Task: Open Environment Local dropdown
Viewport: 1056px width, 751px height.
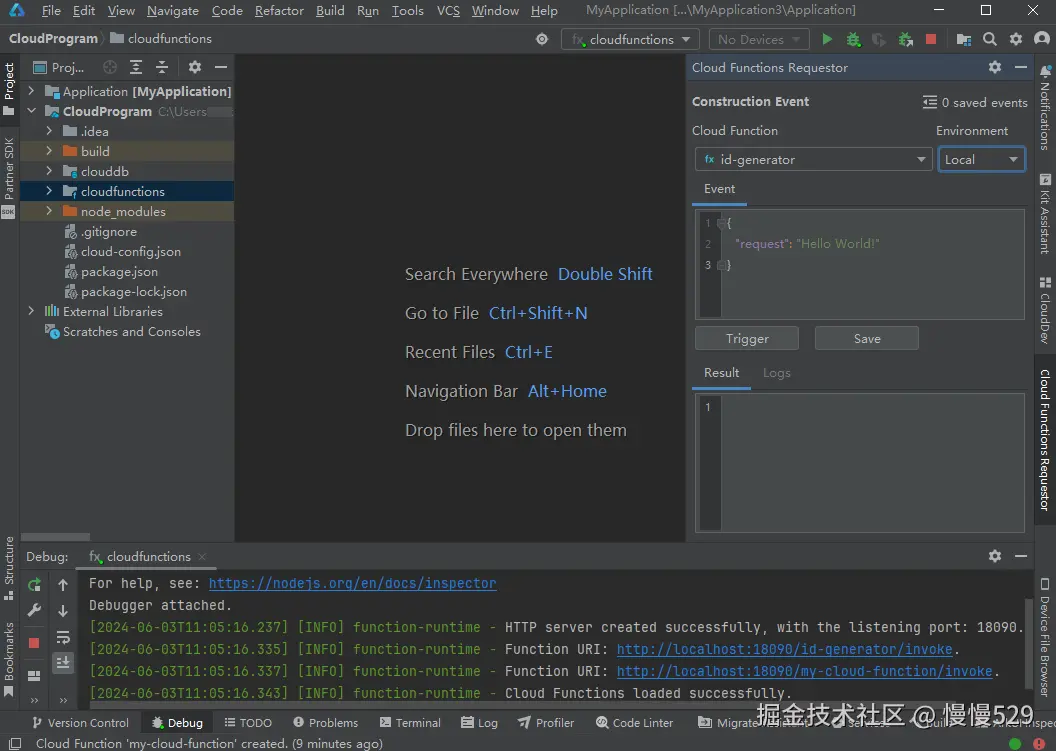Action: [x=981, y=160]
